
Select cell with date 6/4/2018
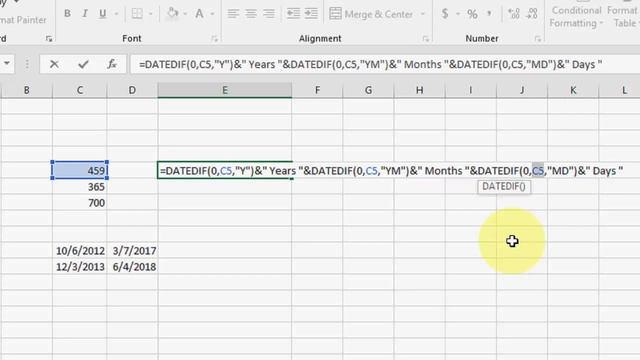click(x=132, y=267)
